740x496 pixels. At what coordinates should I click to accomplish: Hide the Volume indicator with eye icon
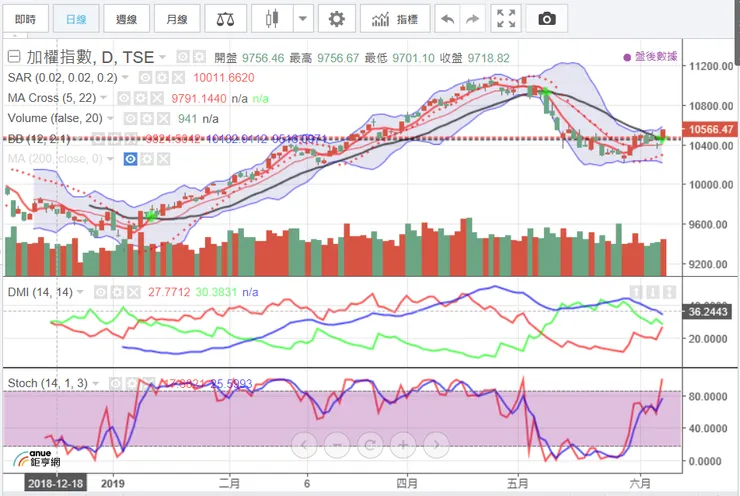tap(131, 118)
